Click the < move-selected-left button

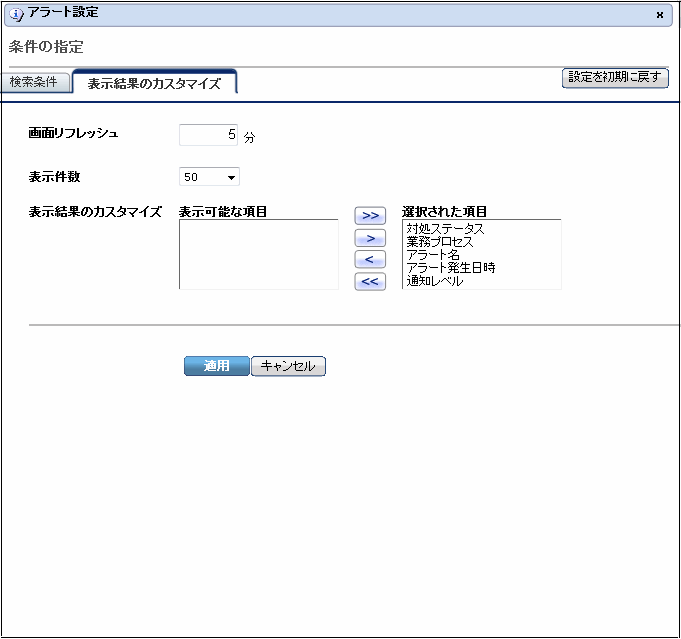pyautogui.click(x=370, y=259)
